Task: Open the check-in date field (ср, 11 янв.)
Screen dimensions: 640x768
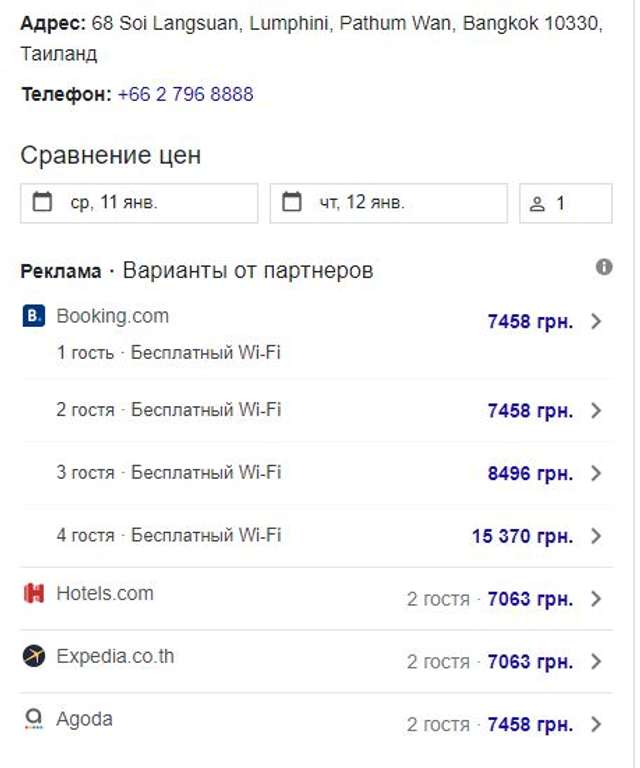Action: point(139,203)
